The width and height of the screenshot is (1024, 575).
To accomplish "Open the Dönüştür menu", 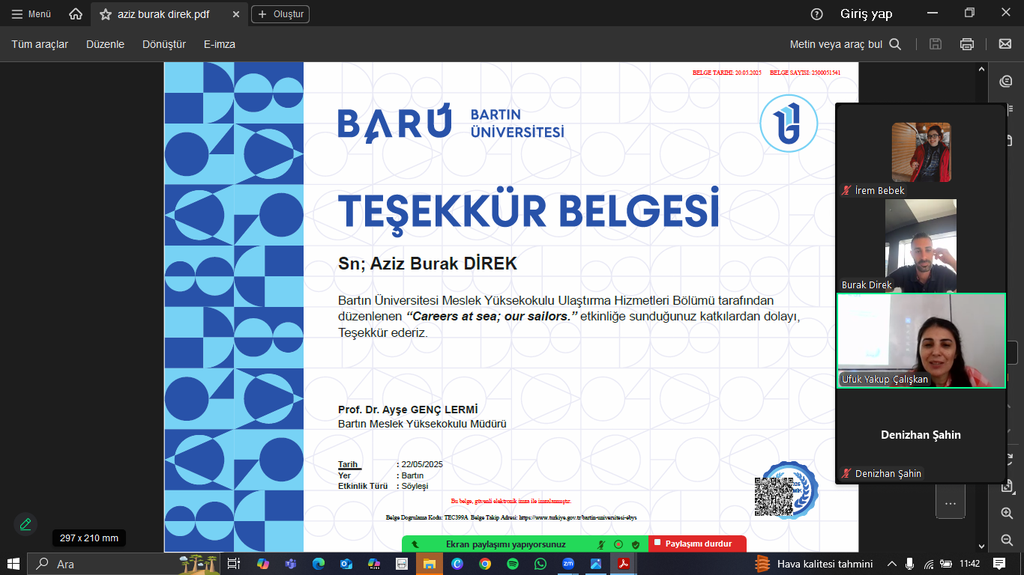I will pyautogui.click(x=164, y=44).
